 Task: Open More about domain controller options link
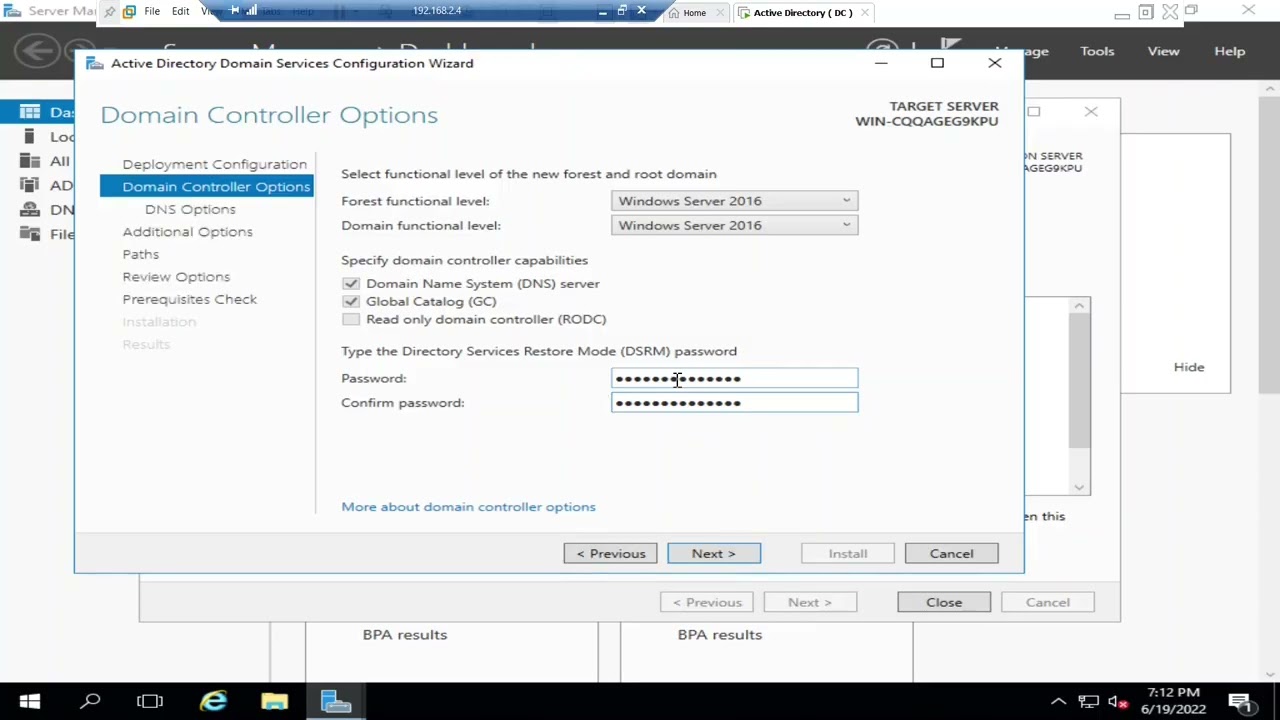[468, 507]
